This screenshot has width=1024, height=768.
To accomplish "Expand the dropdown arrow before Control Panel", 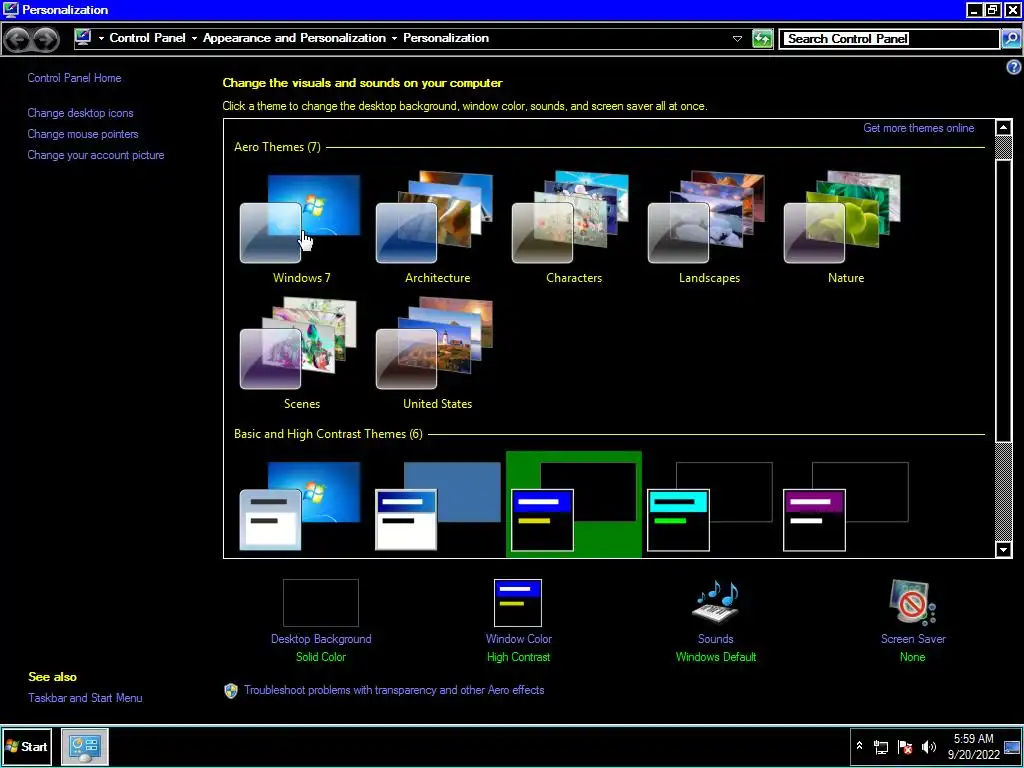I will click(x=101, y=39).
